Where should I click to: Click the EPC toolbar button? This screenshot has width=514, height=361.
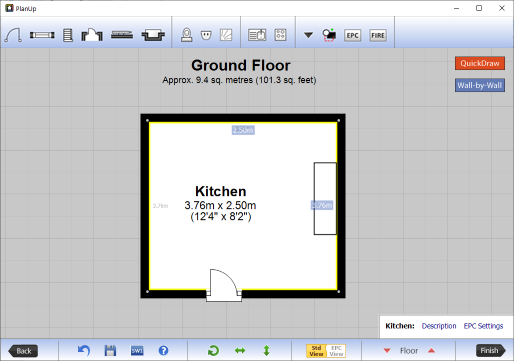[x=352, y=35]
